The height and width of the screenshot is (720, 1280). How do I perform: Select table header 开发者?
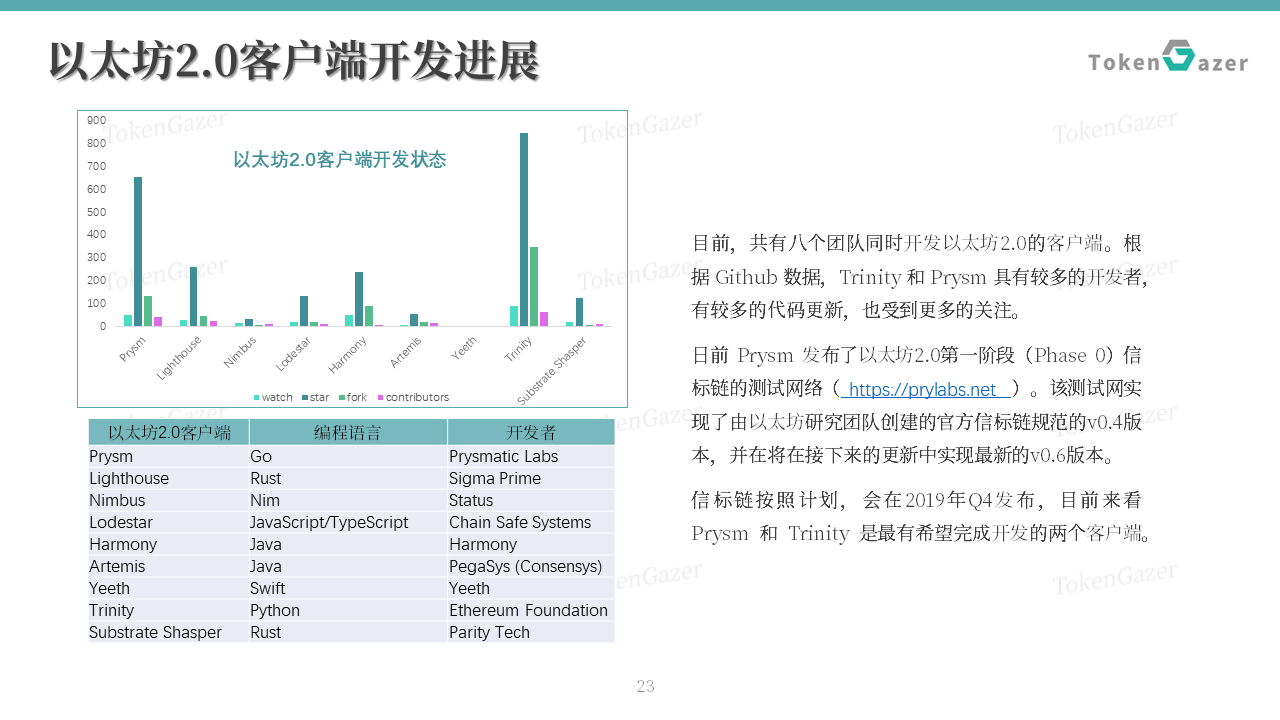[x=531, y=432]
